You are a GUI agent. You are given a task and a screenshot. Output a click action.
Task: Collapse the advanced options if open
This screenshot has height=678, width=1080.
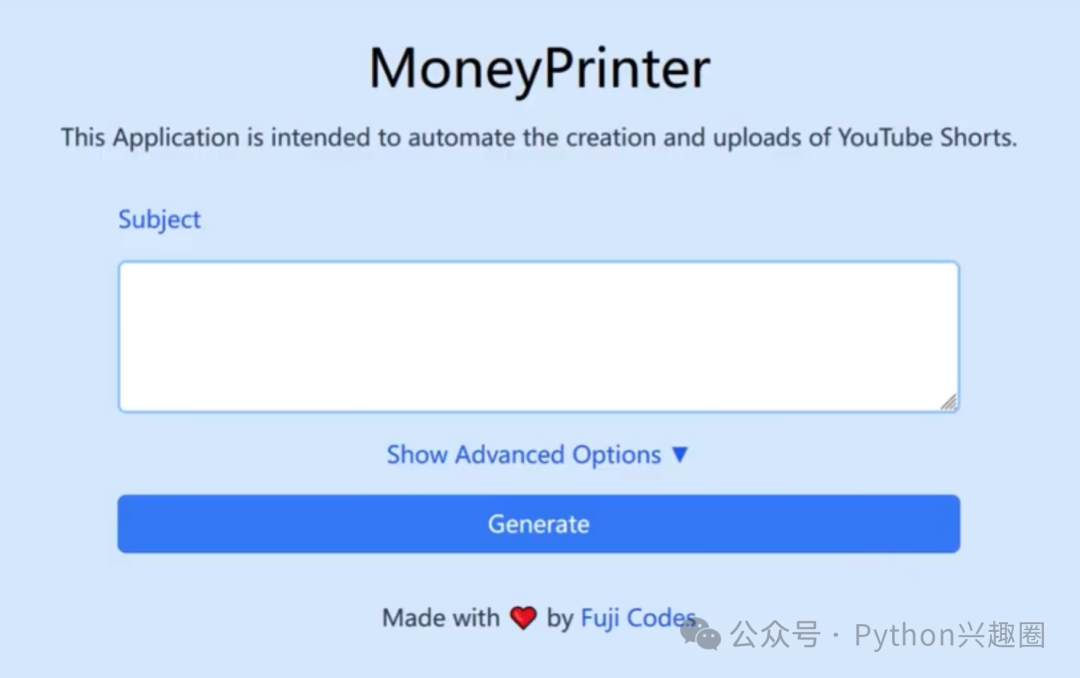click(x=525, y=454)
